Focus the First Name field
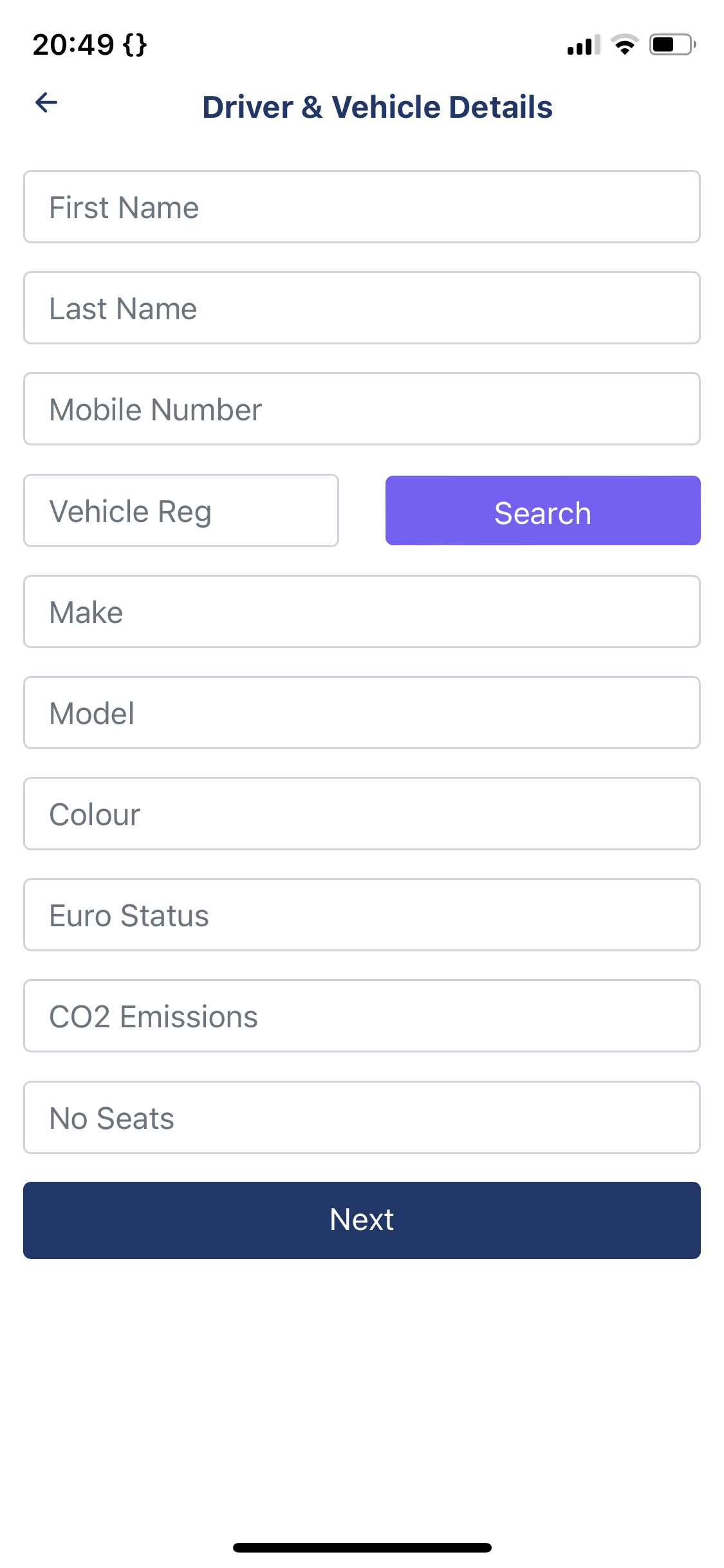Image resolution: width=724 pixels, height=1568 pixels. pyautogui.click(x=362, y=207)
